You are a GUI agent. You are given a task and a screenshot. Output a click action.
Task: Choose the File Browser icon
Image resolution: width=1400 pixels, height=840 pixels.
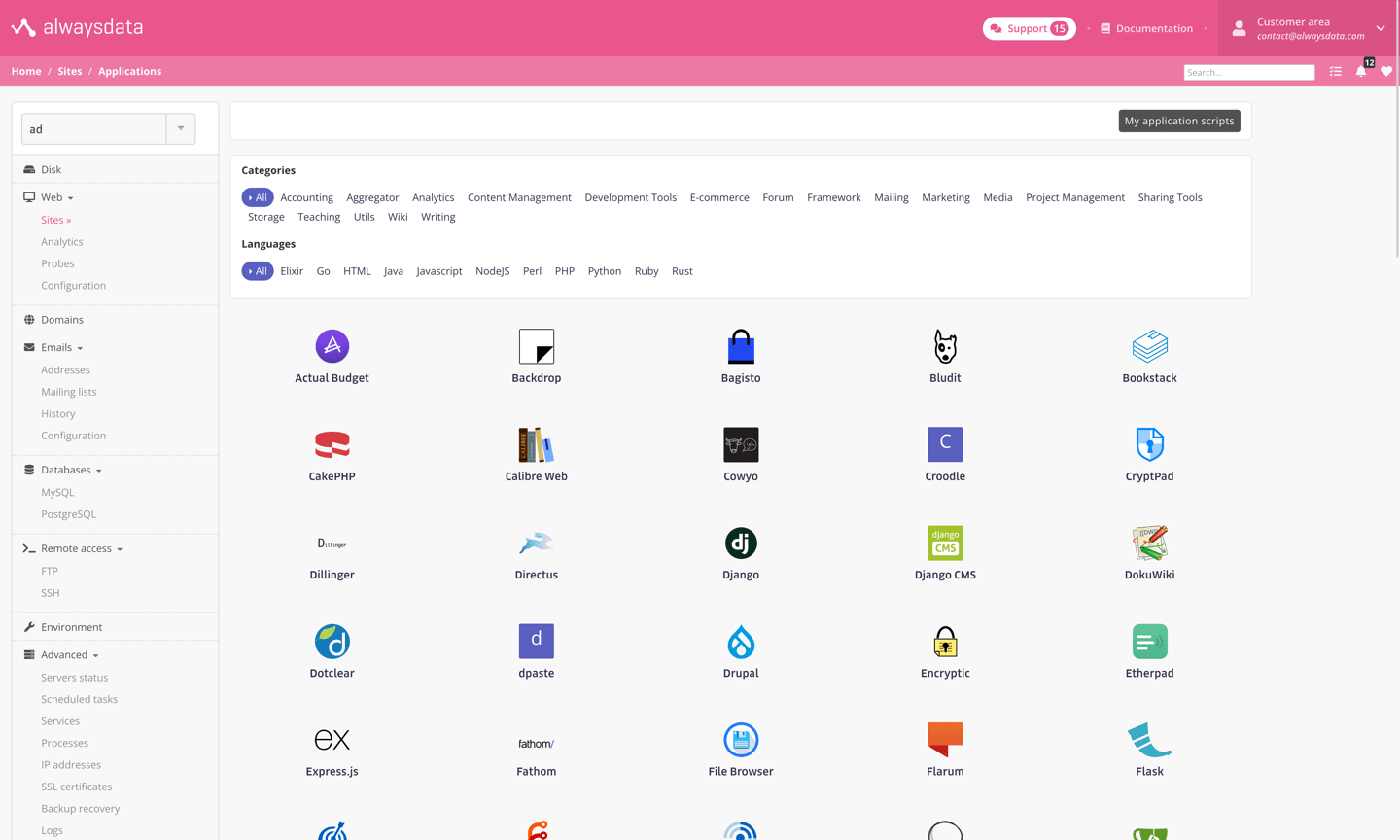(x=741, y=740)
